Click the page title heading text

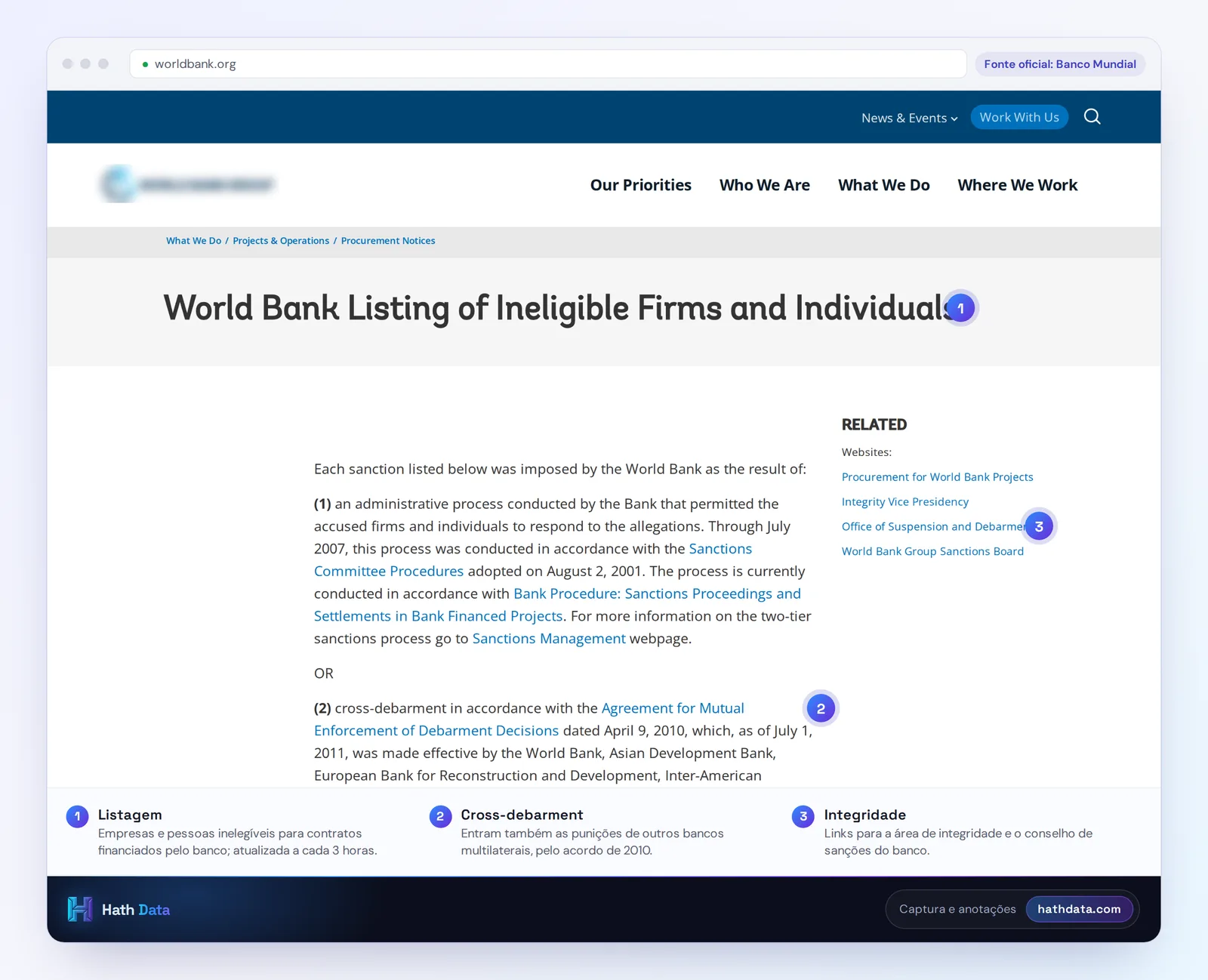pyautogui.click(x=559, y=308)
